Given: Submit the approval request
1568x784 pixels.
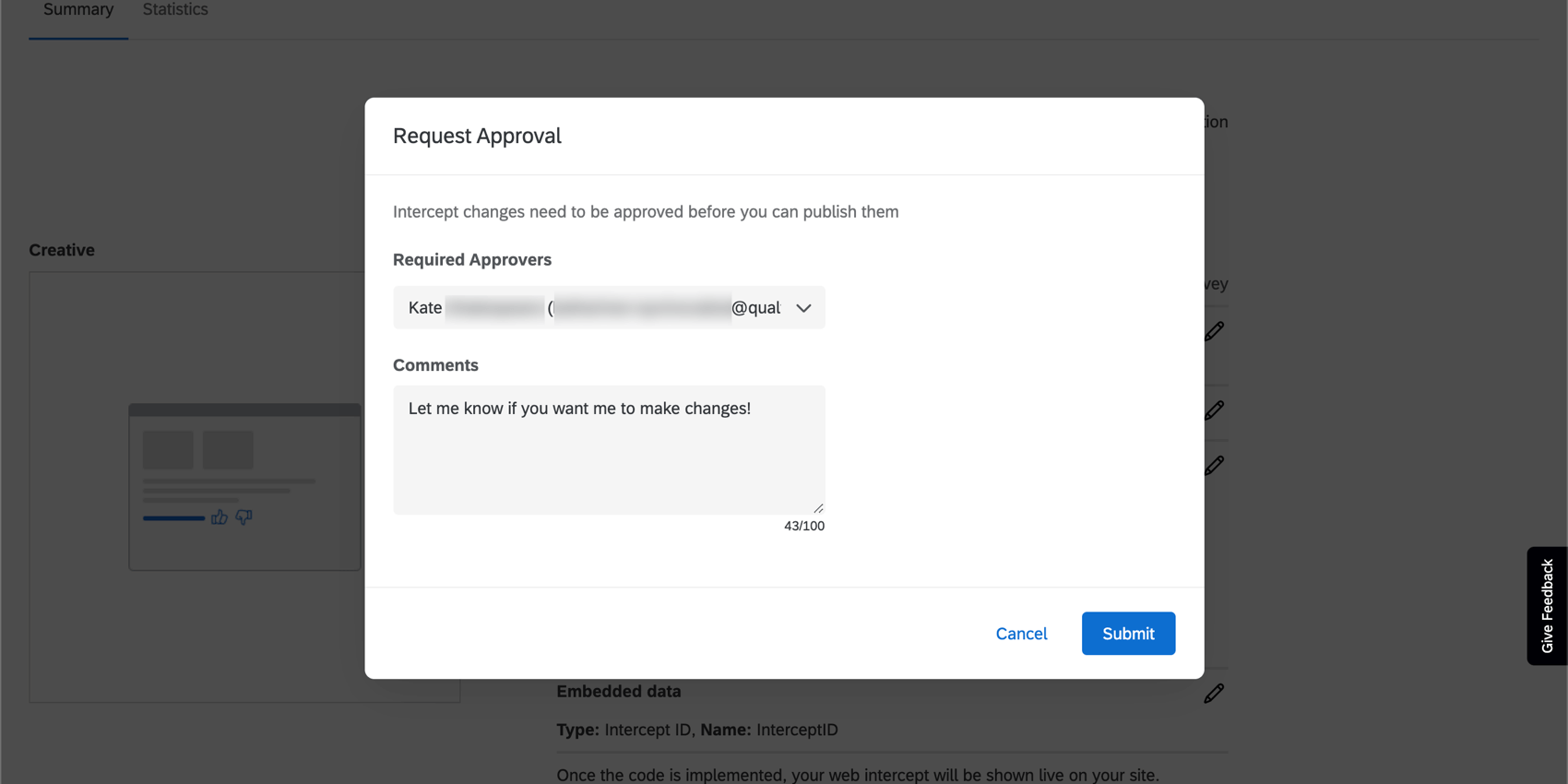Looking at the screenshot, I should pos(1127,634).
